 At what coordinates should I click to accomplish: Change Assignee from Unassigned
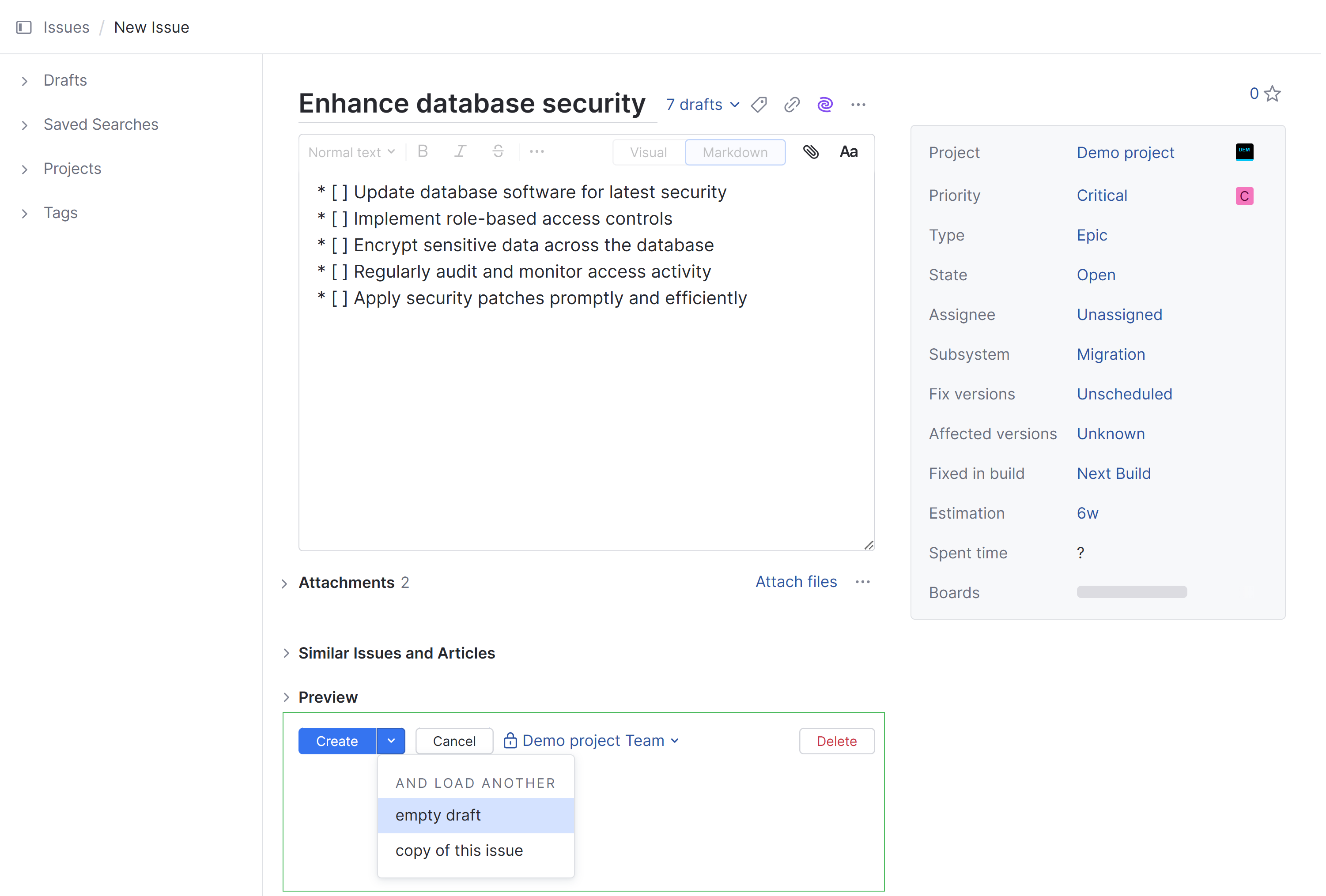1119,314
